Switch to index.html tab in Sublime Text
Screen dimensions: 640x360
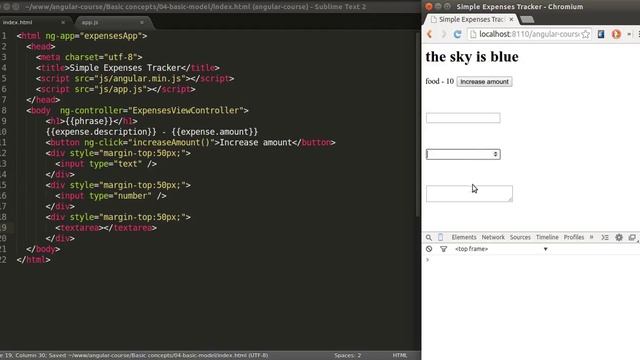tap(32, 22)
